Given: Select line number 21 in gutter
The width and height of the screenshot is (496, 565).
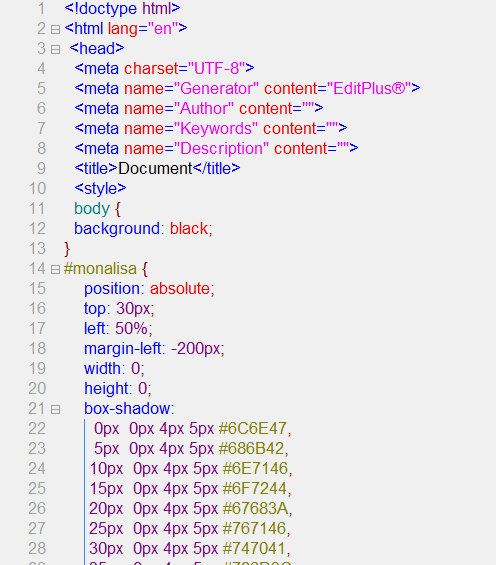Looking at the screenshot, I should (37, 409).
